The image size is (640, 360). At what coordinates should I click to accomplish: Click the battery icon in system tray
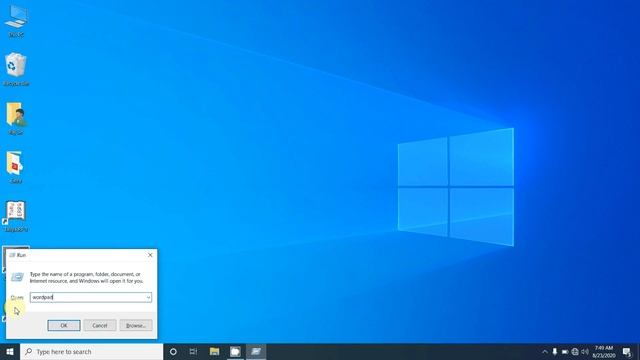pyautogui.click(x=565, y=351)
